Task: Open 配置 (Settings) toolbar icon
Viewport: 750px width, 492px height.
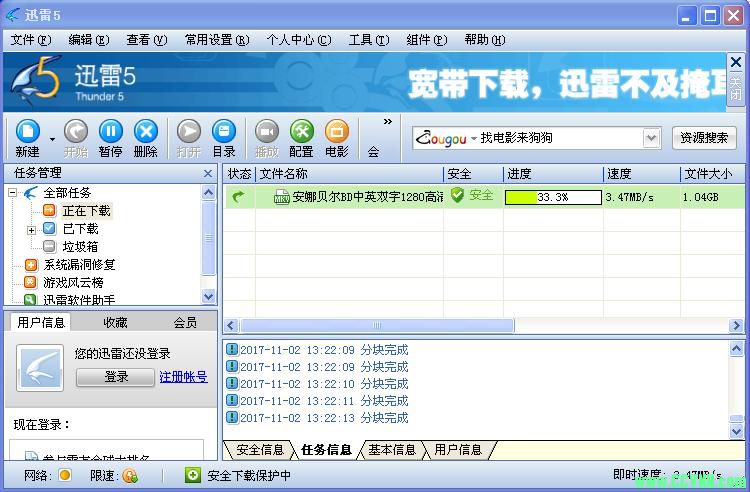Action: 301,132
